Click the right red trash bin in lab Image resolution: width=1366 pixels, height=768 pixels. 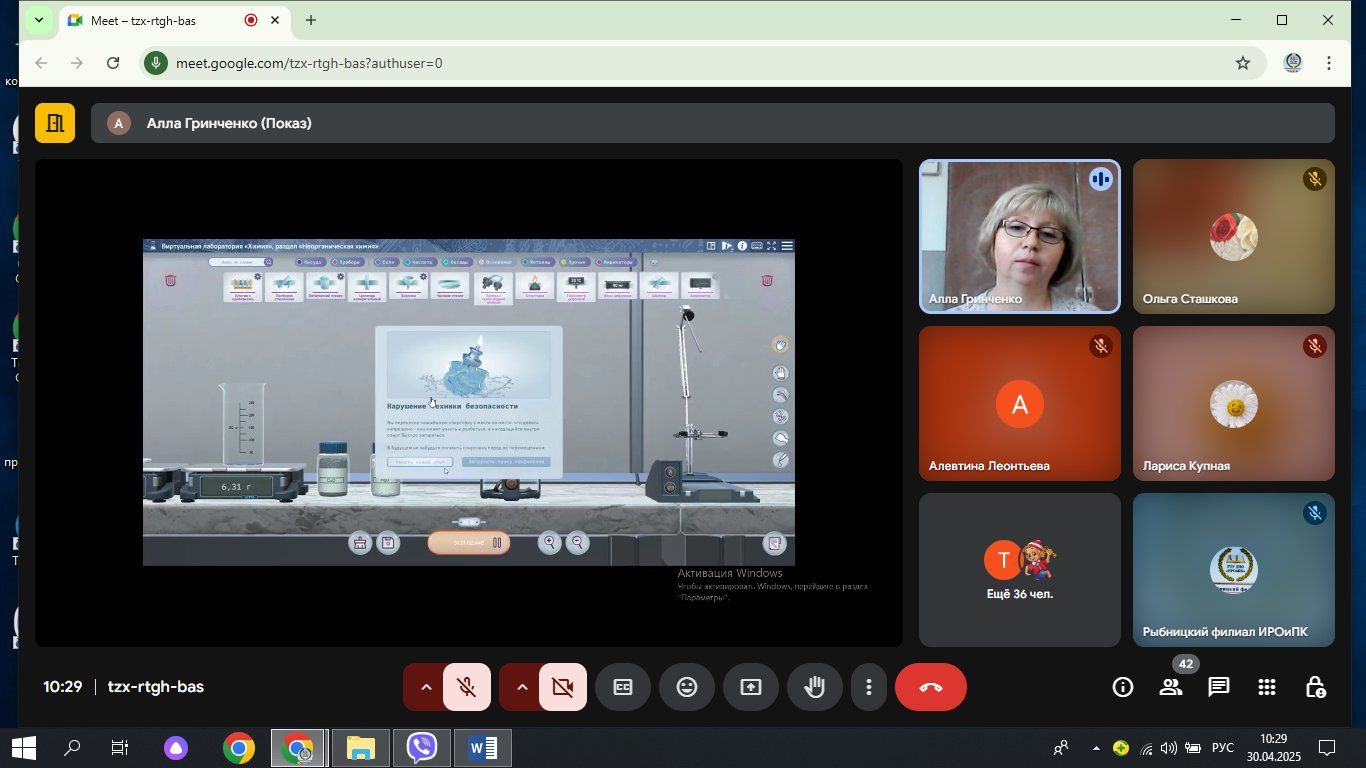(767, 281)
